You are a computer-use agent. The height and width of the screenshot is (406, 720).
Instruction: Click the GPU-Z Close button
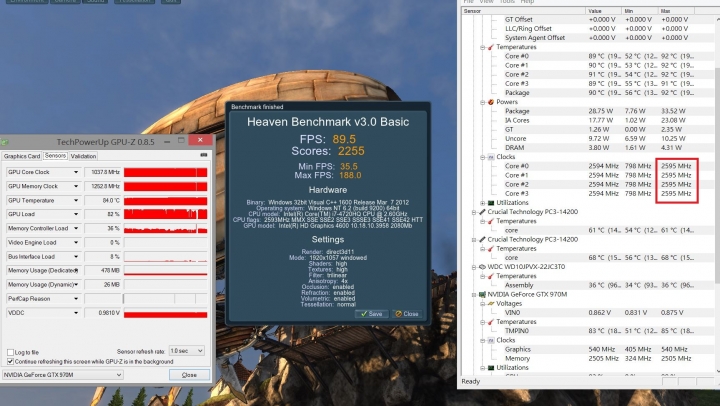189,375
